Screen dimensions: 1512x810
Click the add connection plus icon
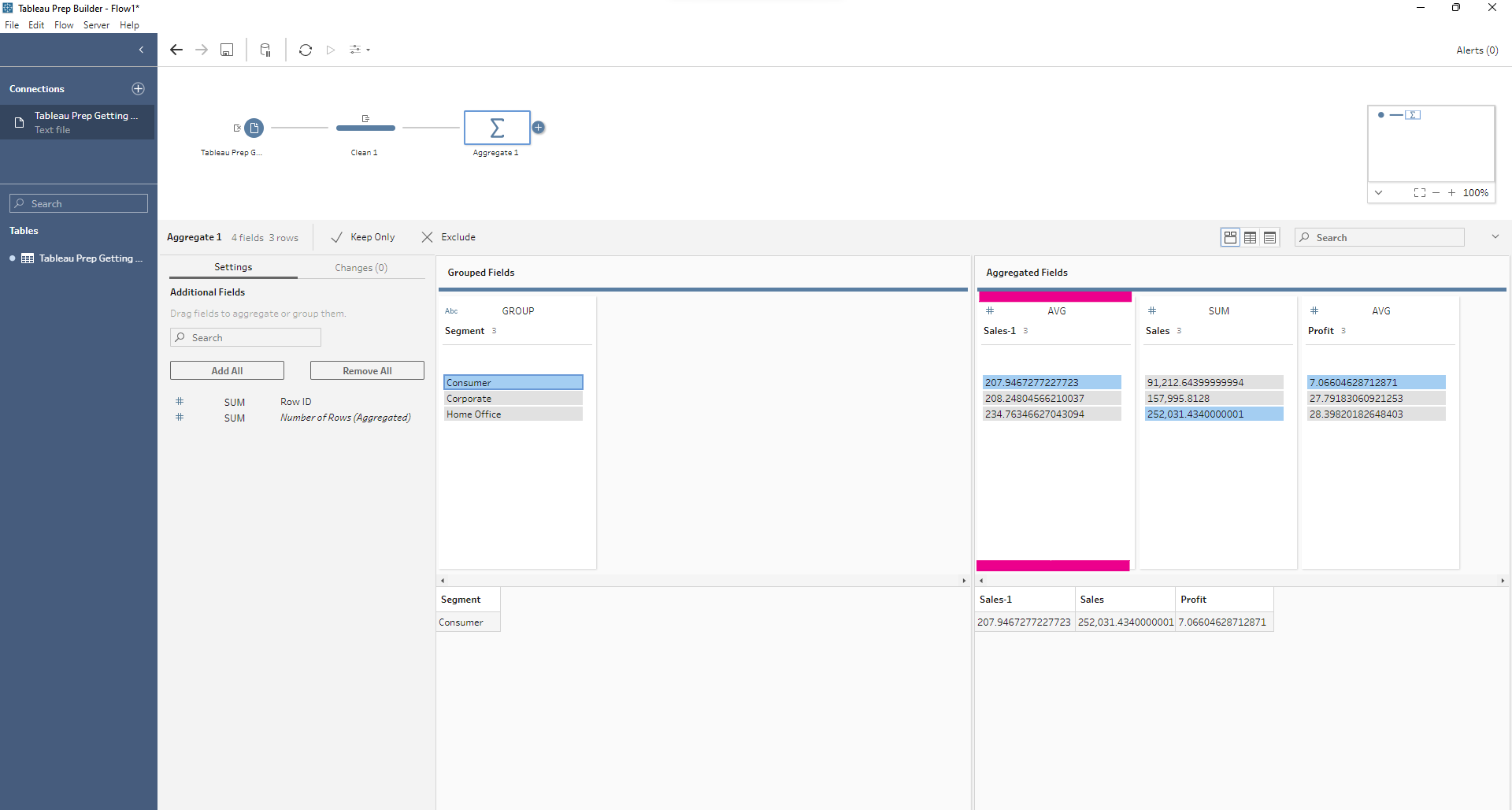[139, 89]
